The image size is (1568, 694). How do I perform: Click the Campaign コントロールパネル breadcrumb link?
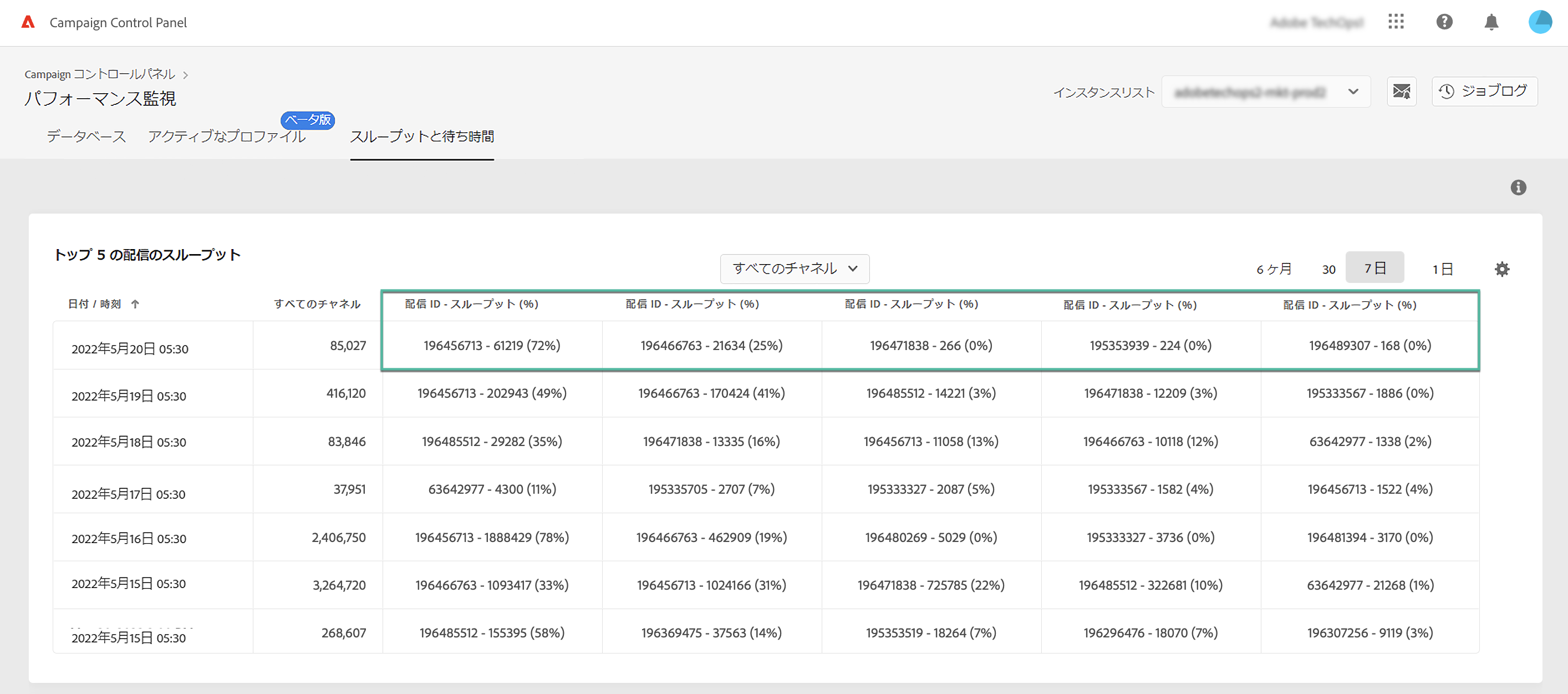(100, 74)
